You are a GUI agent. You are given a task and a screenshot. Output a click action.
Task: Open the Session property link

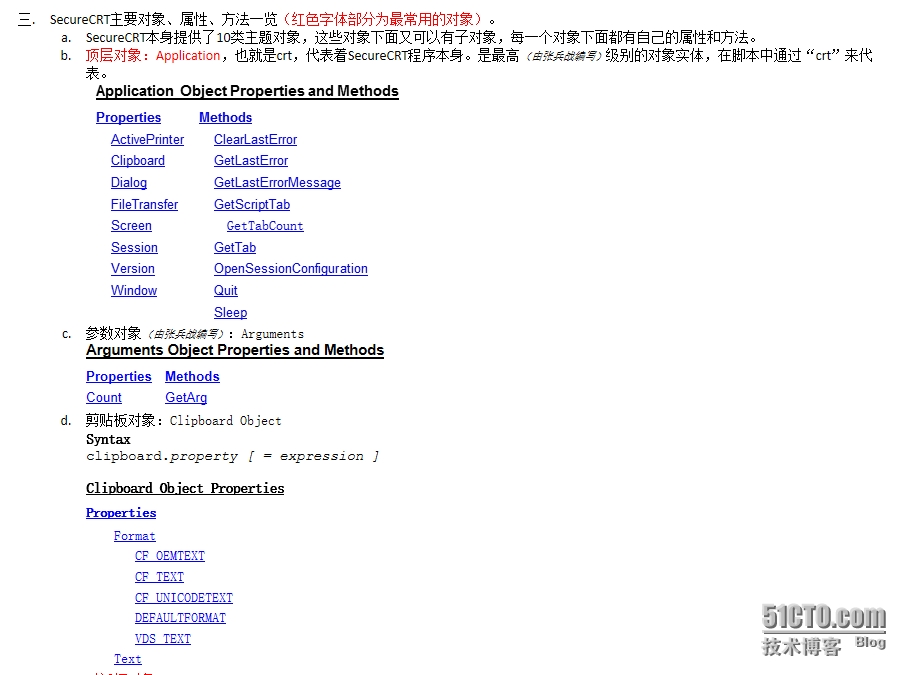point(134,247)
